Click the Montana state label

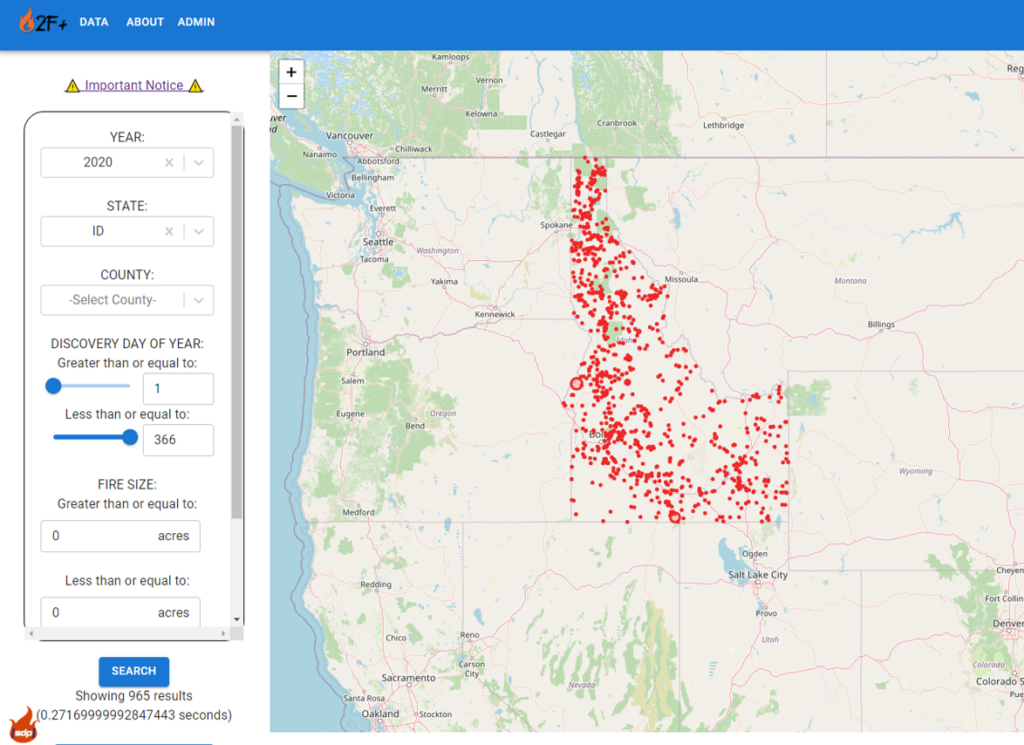(850, 281)
